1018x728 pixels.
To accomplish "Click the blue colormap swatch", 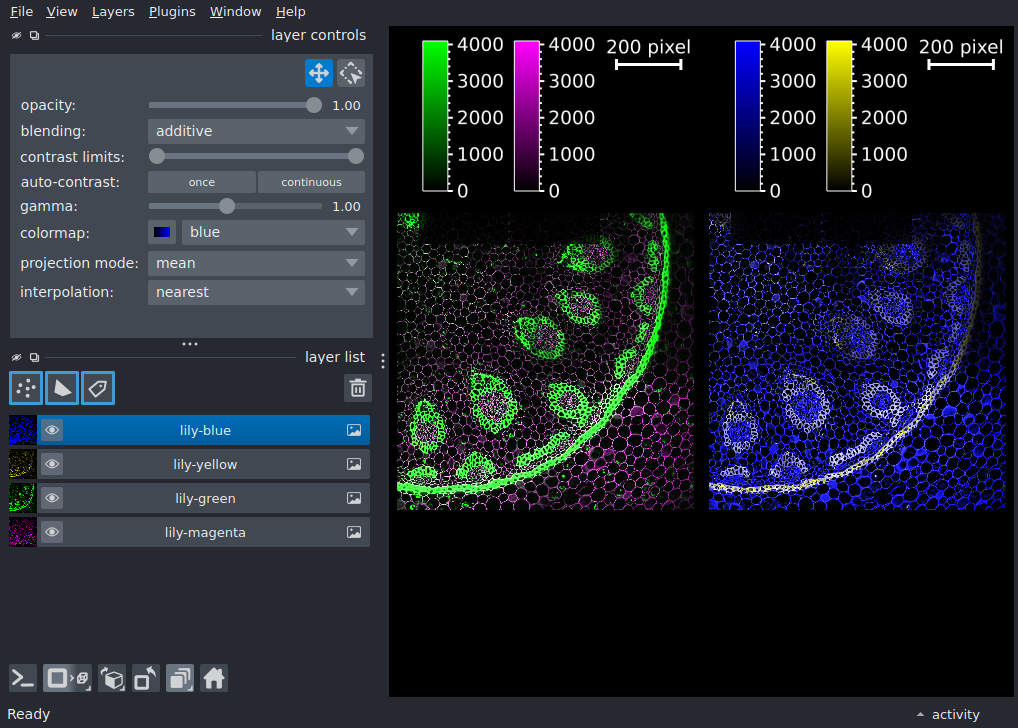I will [x=162, y=232].
